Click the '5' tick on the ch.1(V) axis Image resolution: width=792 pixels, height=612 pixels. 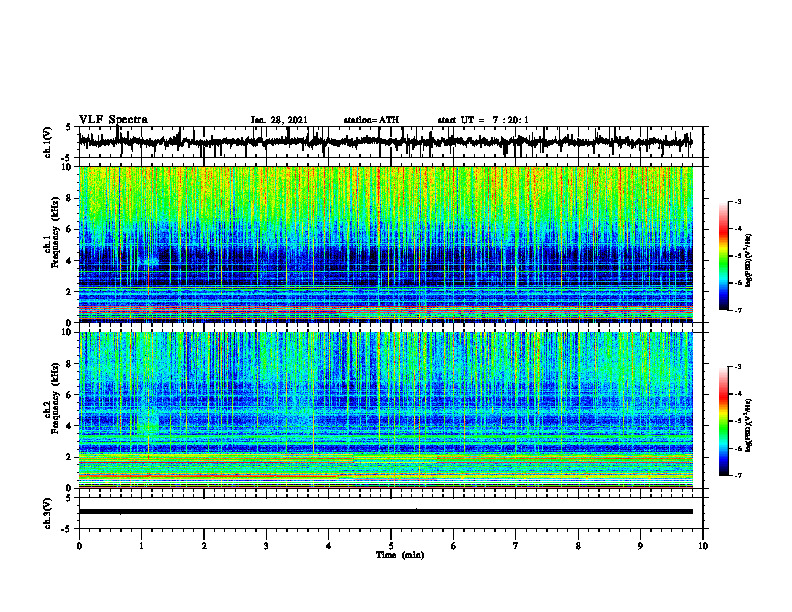click(x=68, y=127)
